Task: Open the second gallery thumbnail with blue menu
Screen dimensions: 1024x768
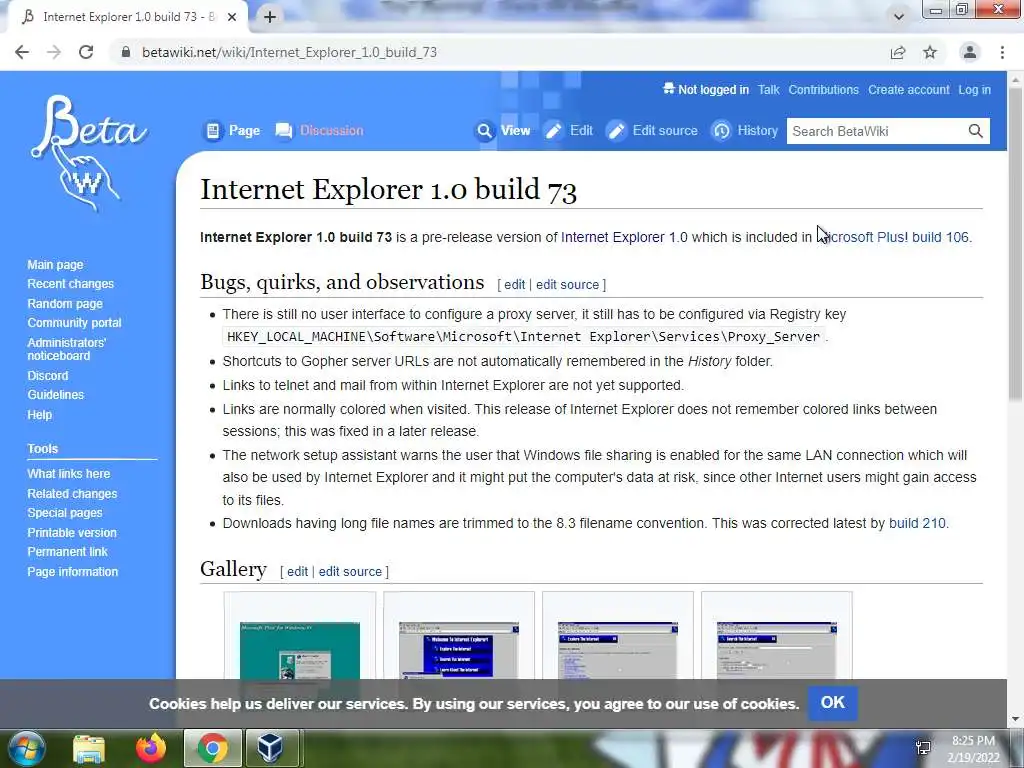Action: pyautogui.click(x=458, y=651)
